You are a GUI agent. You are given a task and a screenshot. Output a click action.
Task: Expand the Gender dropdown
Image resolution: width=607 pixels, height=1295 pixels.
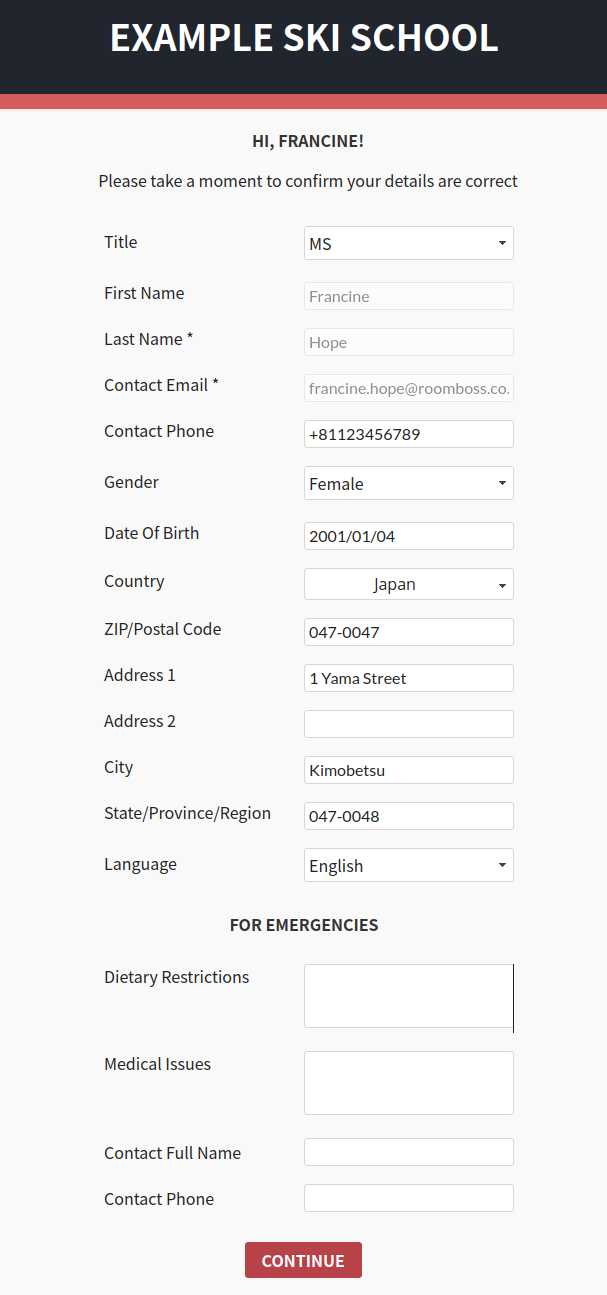(408, 483)
